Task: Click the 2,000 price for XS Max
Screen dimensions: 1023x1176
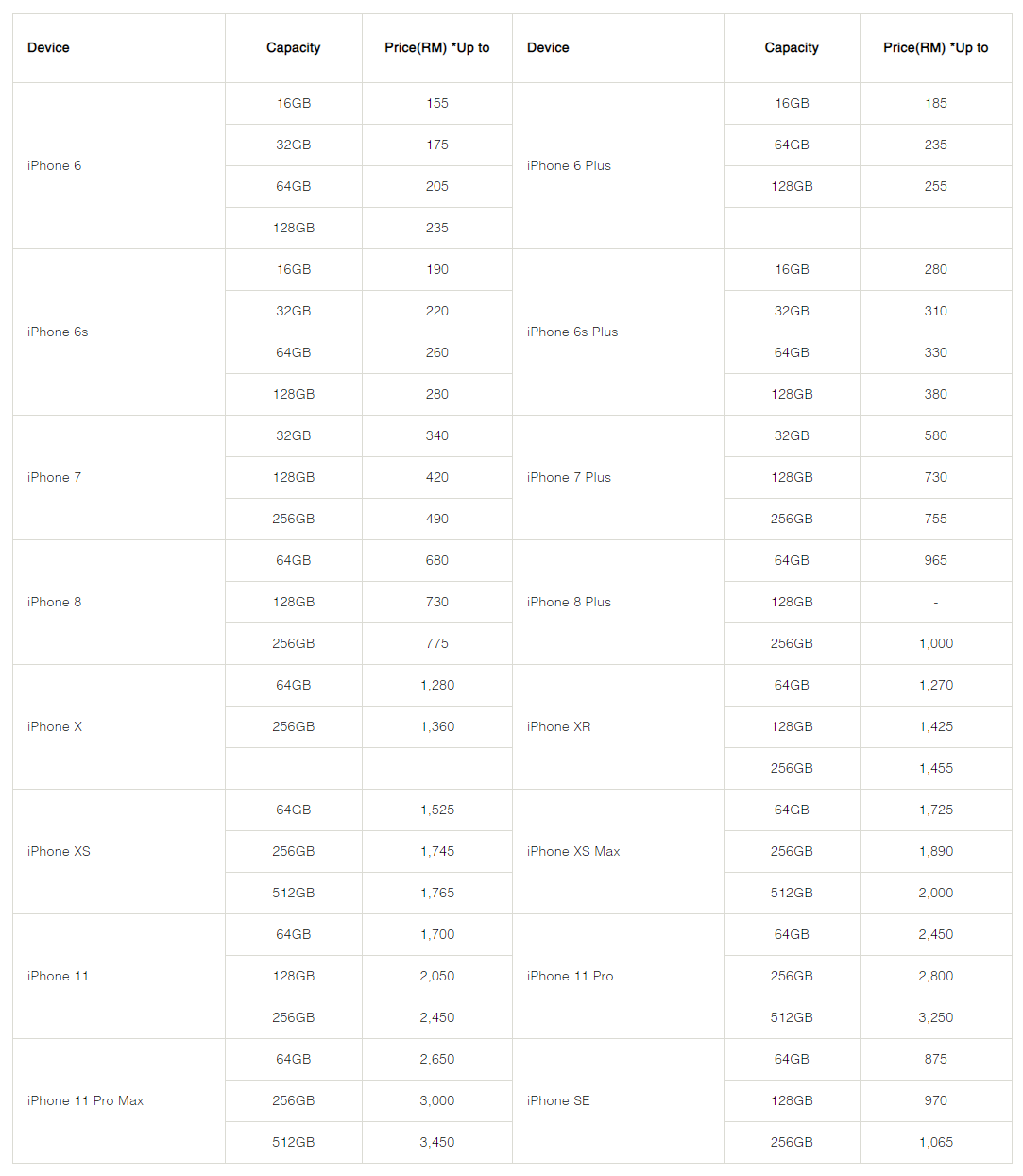Action: 935,893
